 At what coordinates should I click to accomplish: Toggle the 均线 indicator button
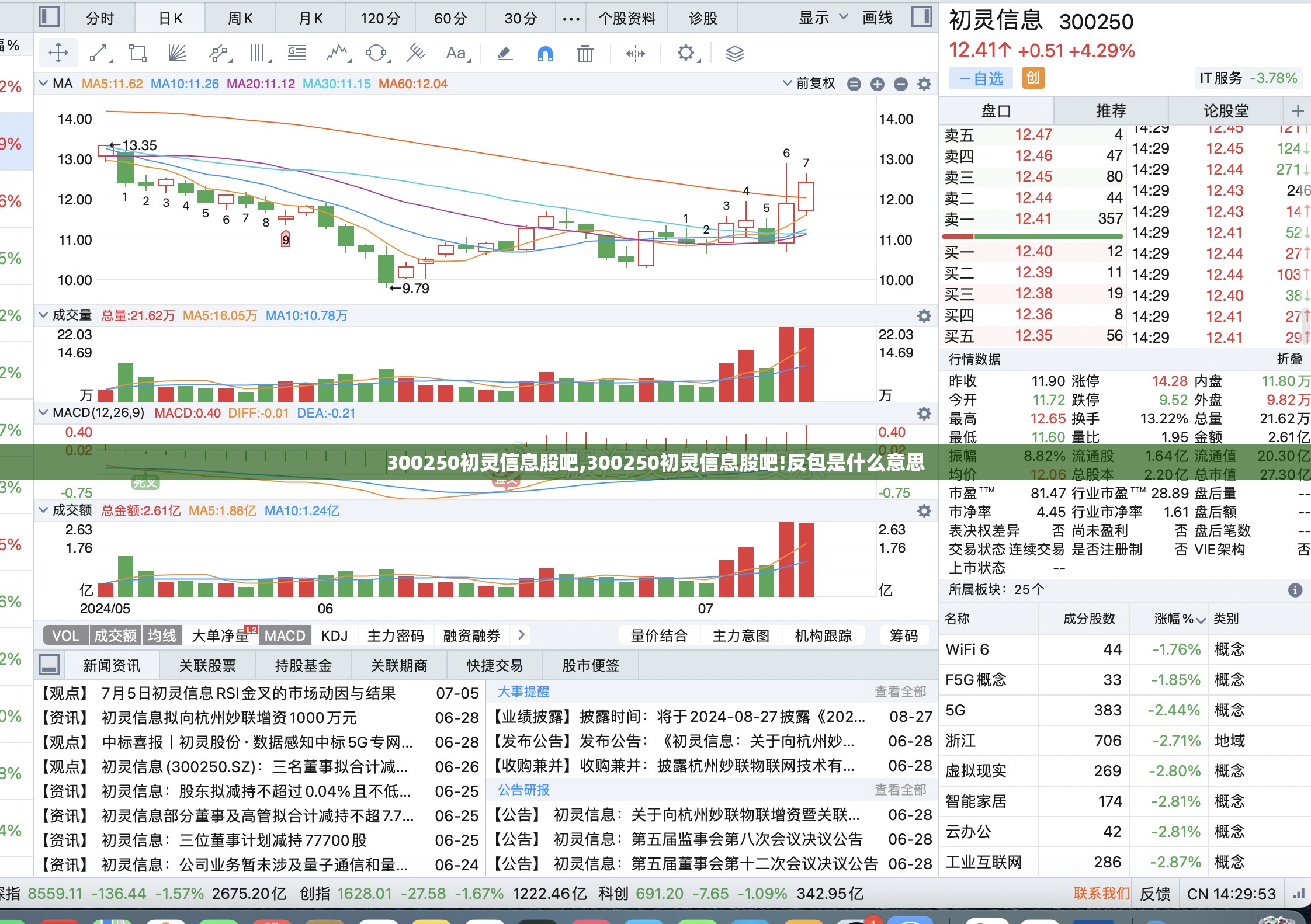pos(162,635)
